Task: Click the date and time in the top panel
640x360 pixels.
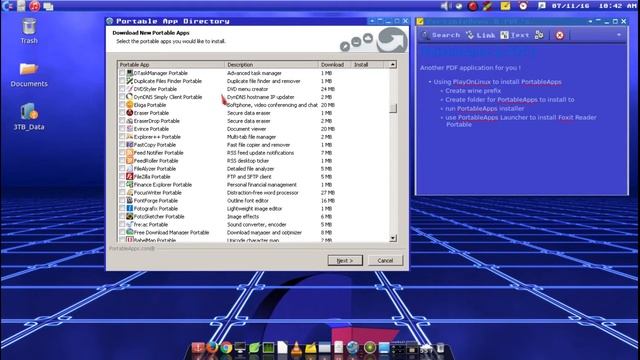Action: coord(593,6)
